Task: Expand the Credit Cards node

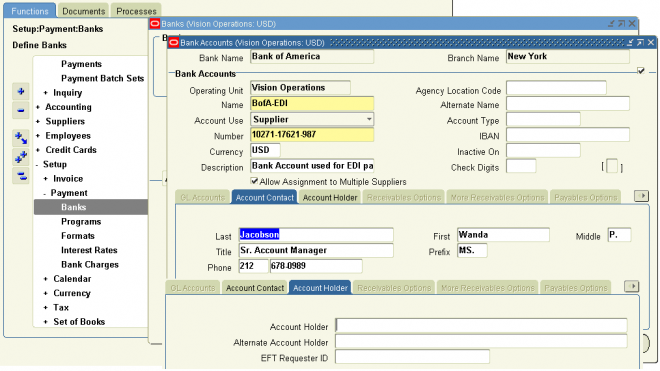Action: [38, 150]
